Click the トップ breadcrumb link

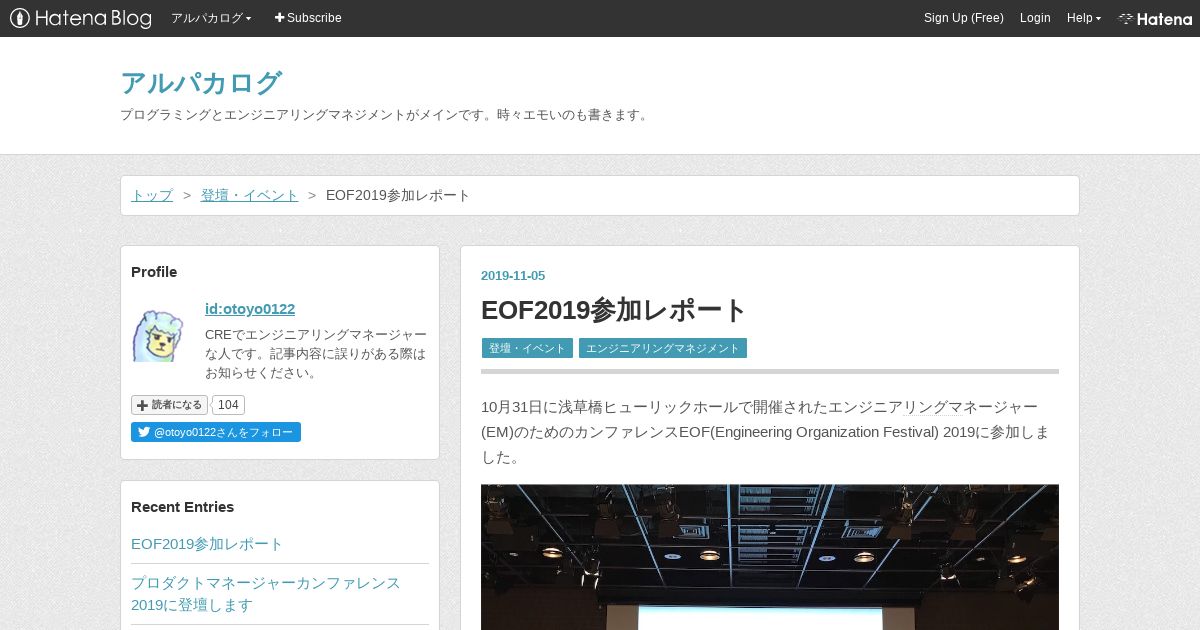click(x=152, y=195)
